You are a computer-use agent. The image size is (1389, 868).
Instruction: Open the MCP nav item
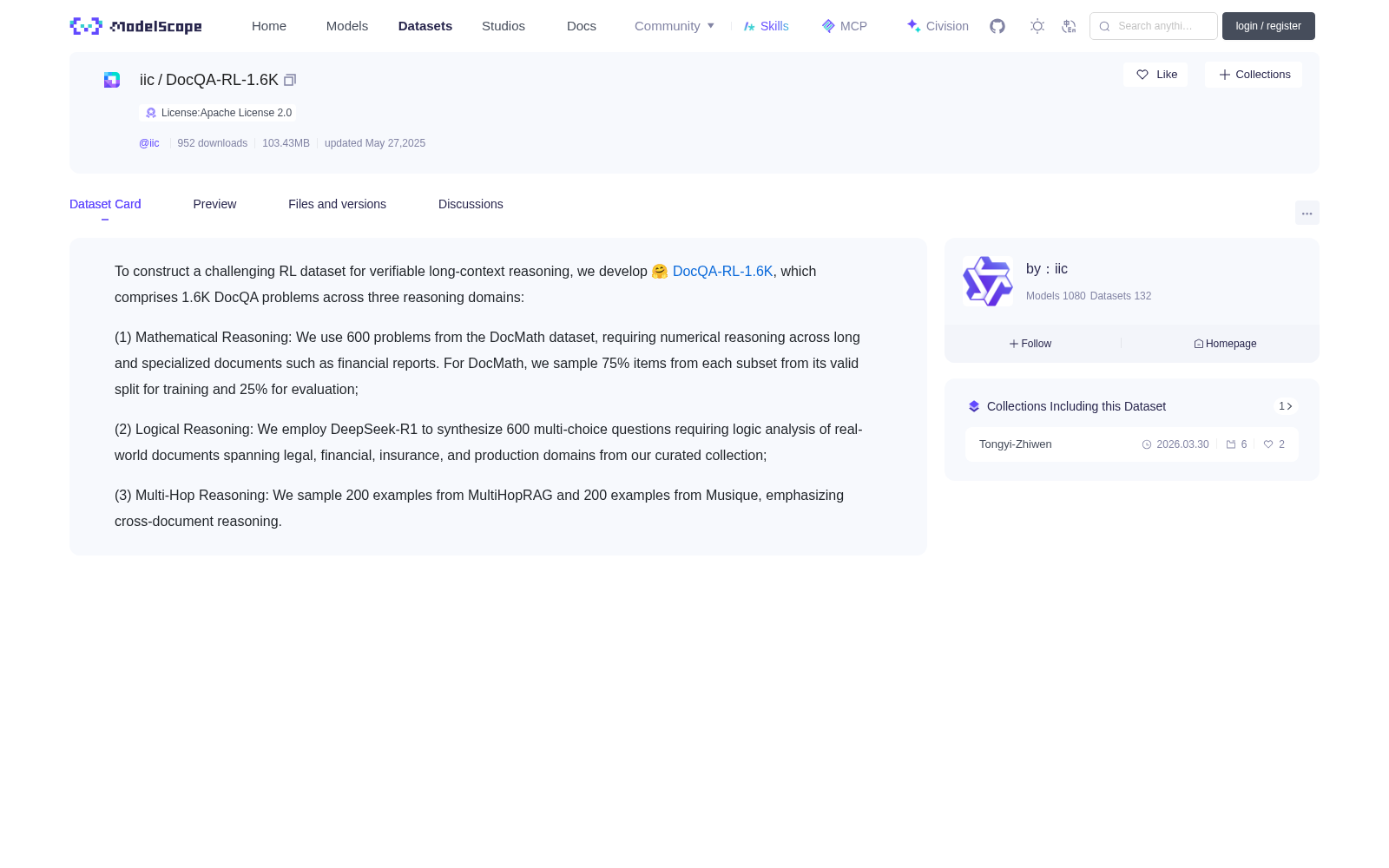pyautogui.click(x=845, y=26)
